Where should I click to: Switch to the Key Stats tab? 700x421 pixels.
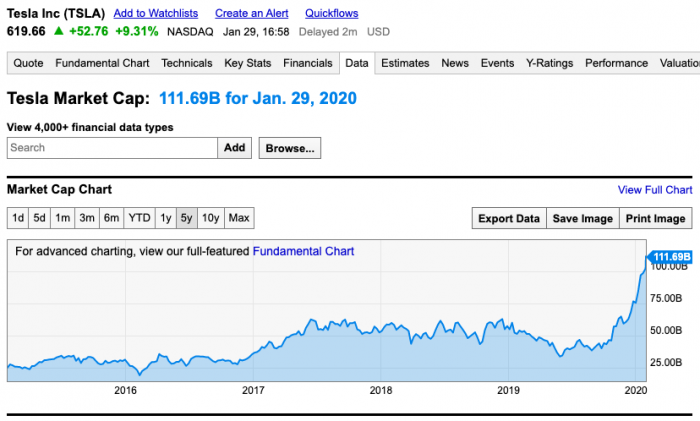coord(248,63)
